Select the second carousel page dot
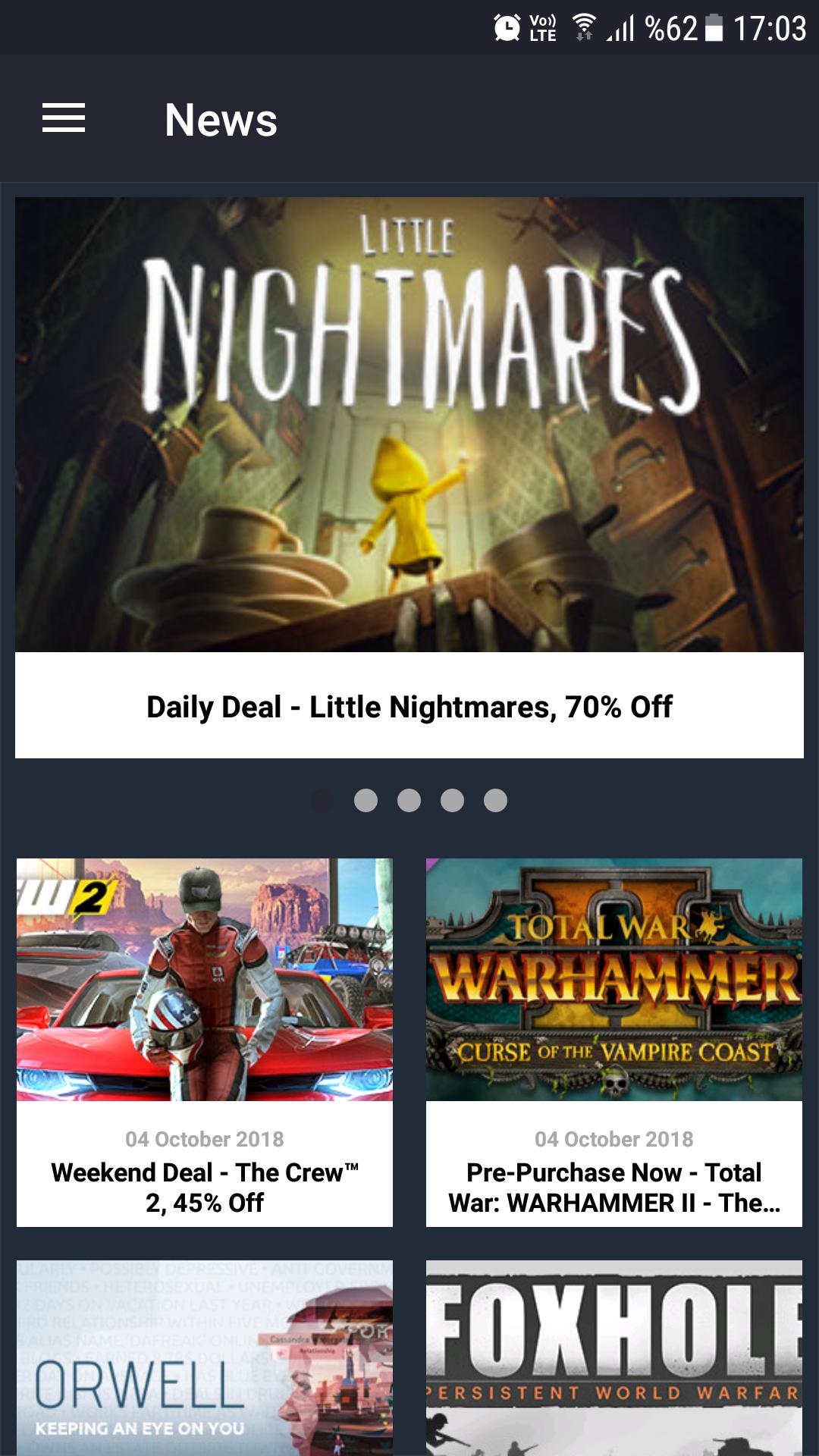This screenshot has width=819, height=1456. pos(366,800)
